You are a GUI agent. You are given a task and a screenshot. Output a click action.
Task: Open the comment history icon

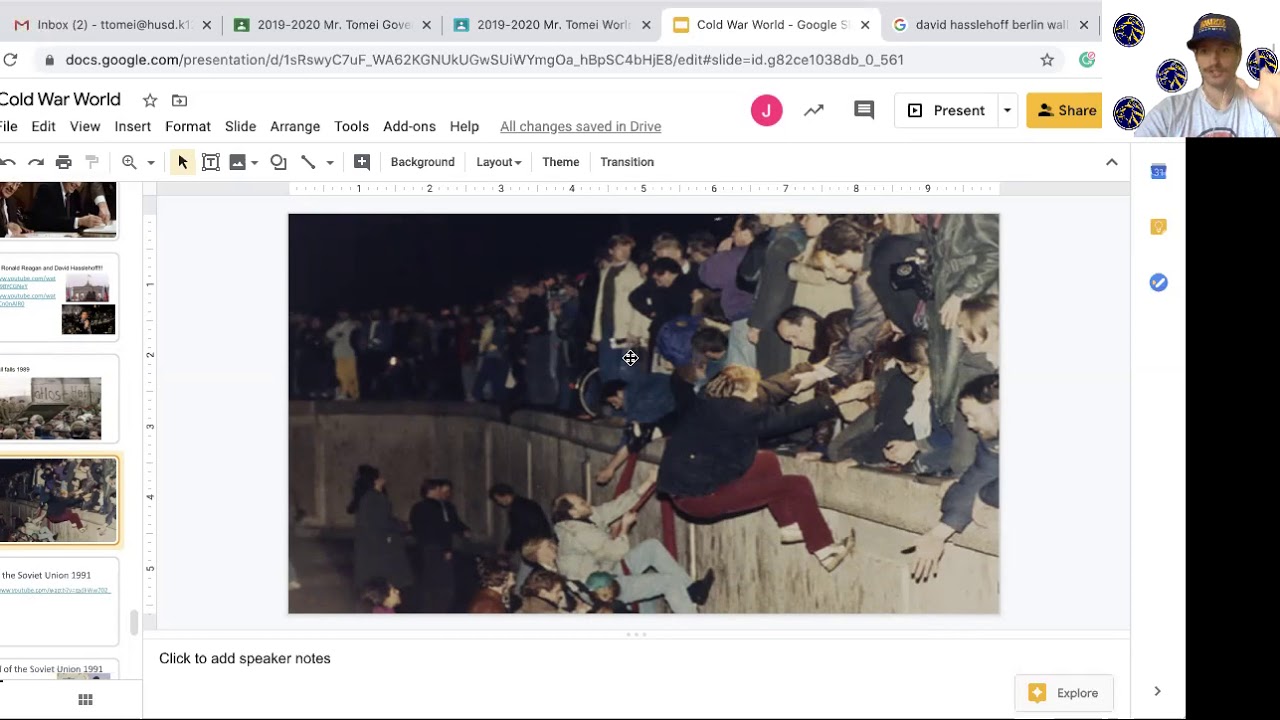(x=864, y=110)
